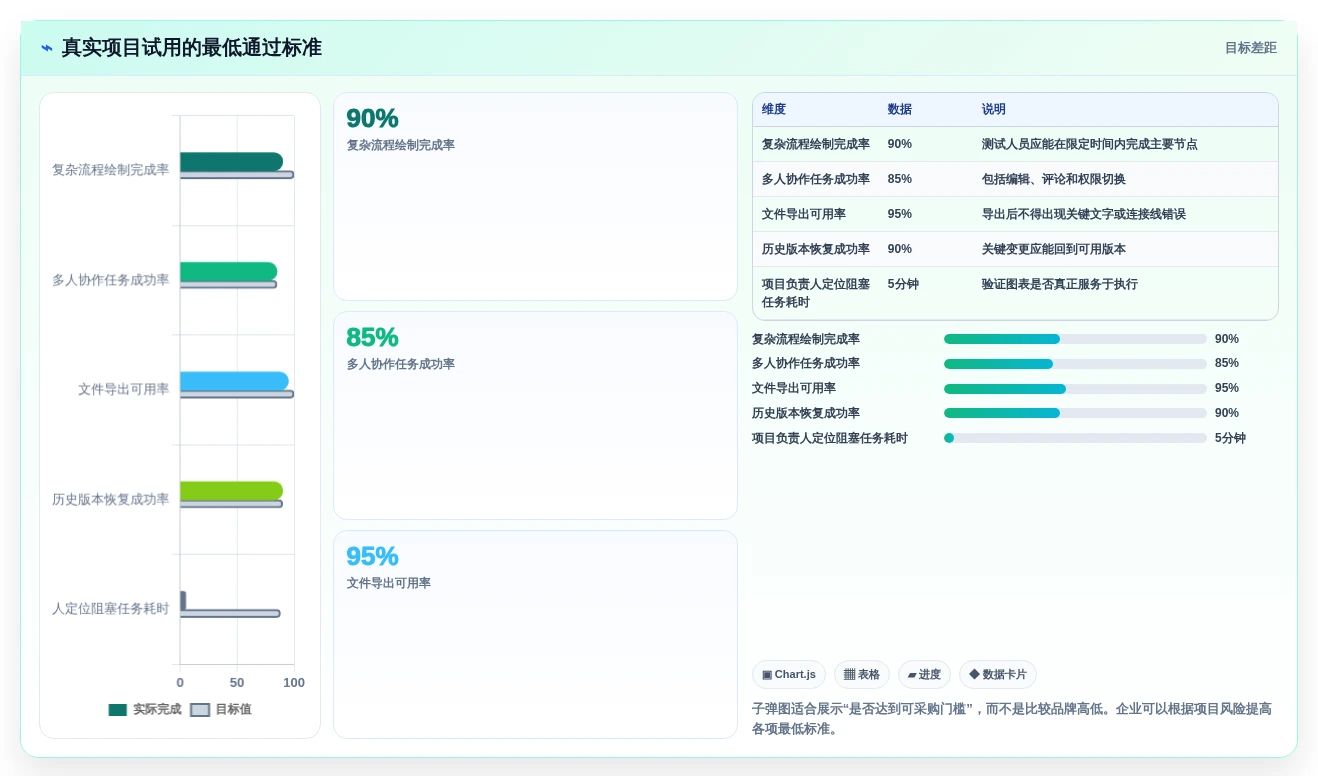
Task: Click the 数据 column header
Action: click(900, 110)
